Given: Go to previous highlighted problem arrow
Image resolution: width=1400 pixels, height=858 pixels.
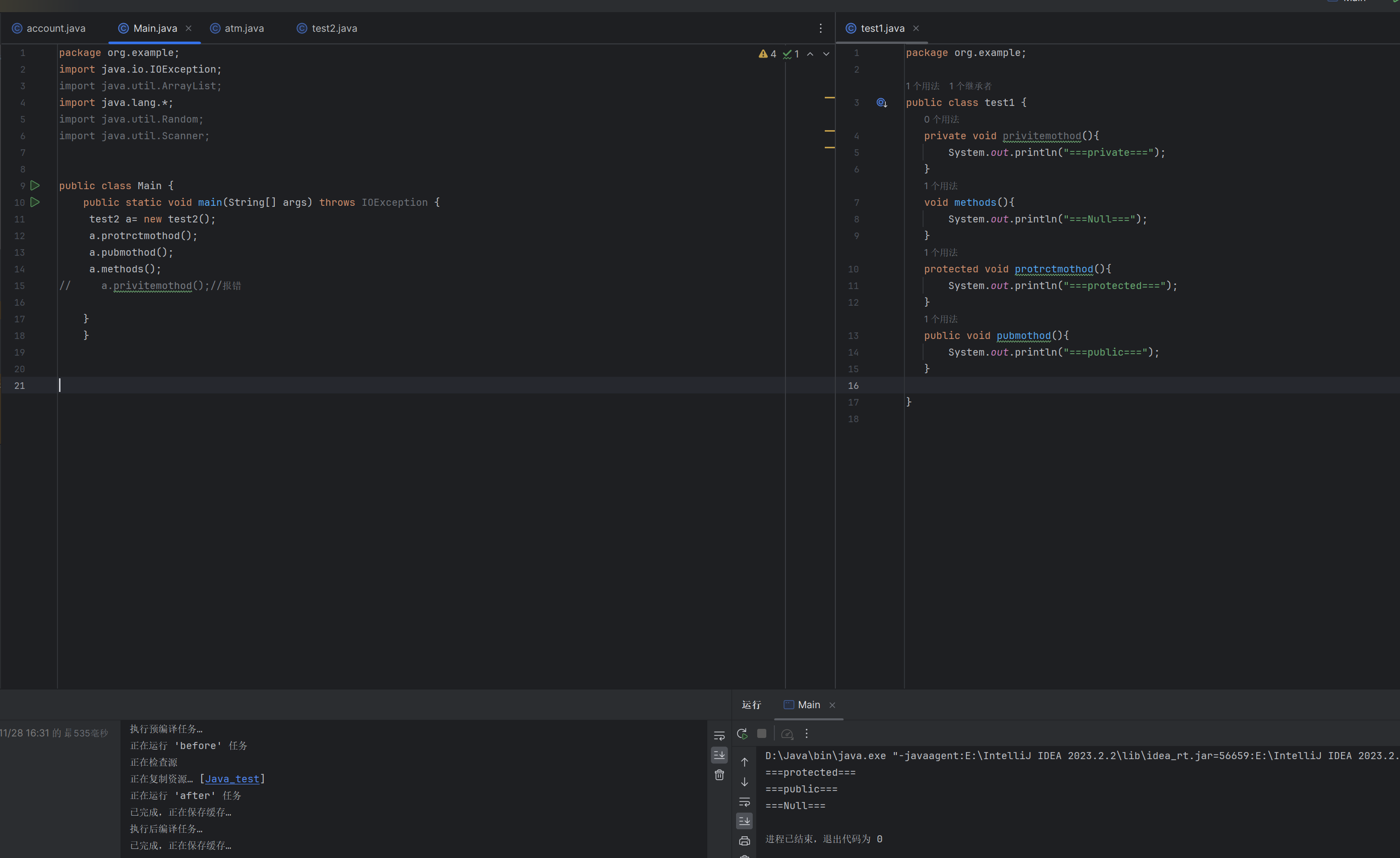Looking at the screenshot, I should coord(810,53).
